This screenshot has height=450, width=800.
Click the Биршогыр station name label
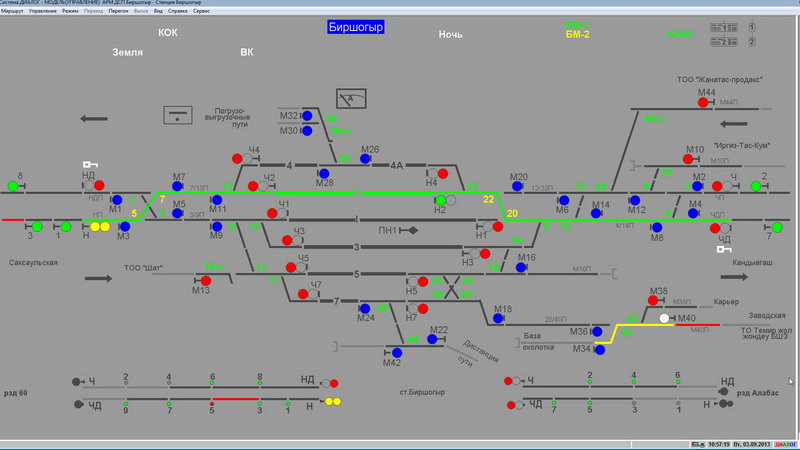pos(356,27)
